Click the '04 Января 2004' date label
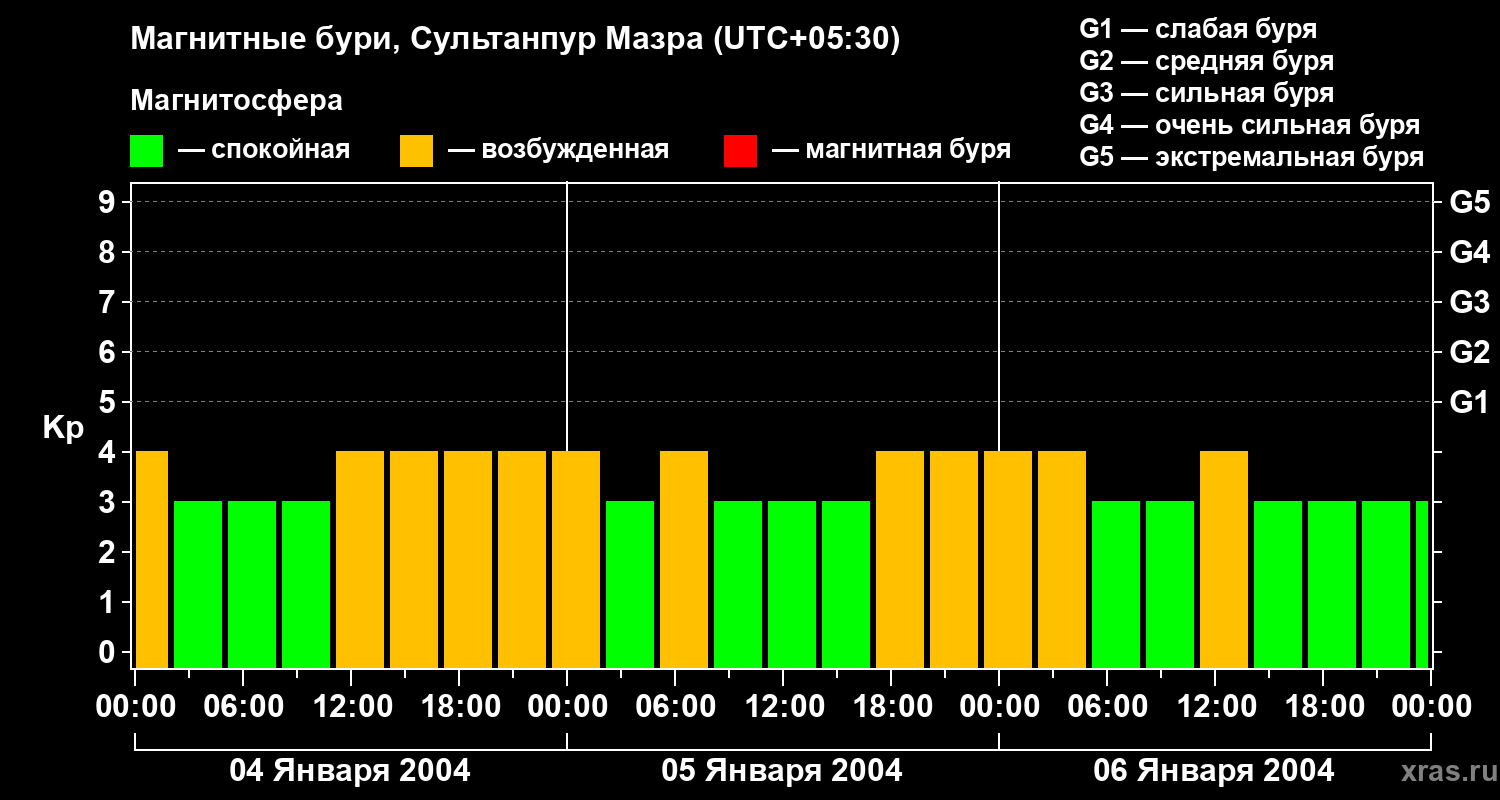The width and height of the screenshot is (1500, 800). click(350, 771)
